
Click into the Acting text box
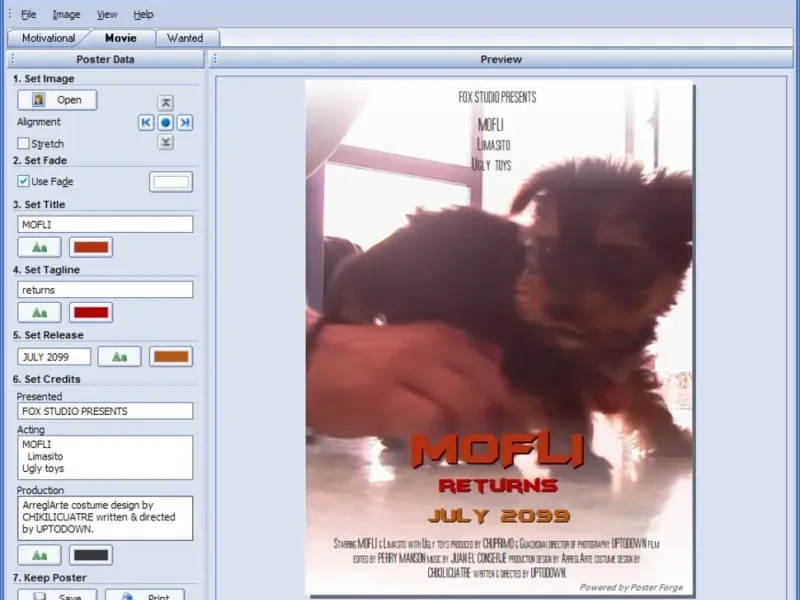click(x=105, y=457)
